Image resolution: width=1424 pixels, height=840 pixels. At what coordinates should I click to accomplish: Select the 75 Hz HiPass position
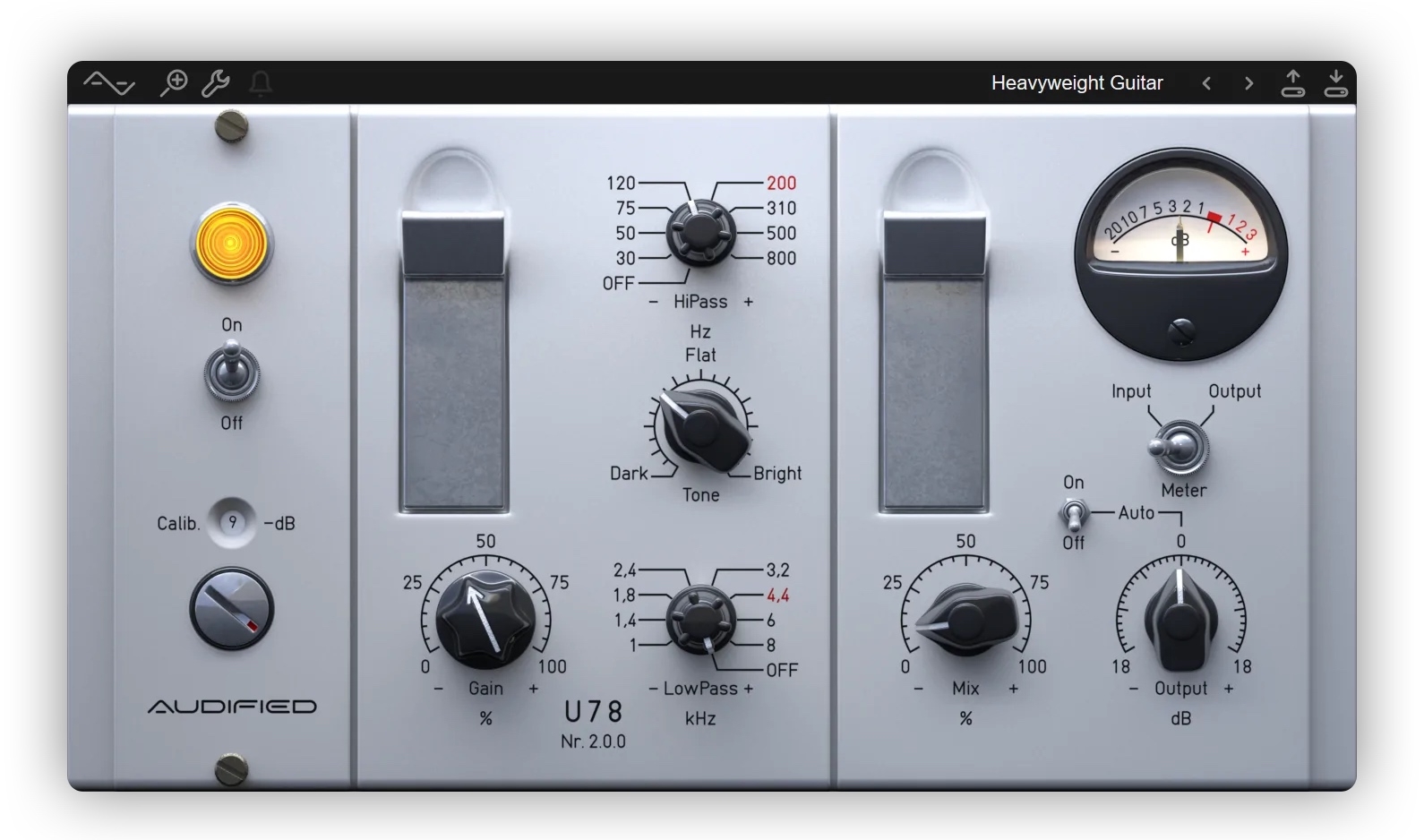[625, 208]
